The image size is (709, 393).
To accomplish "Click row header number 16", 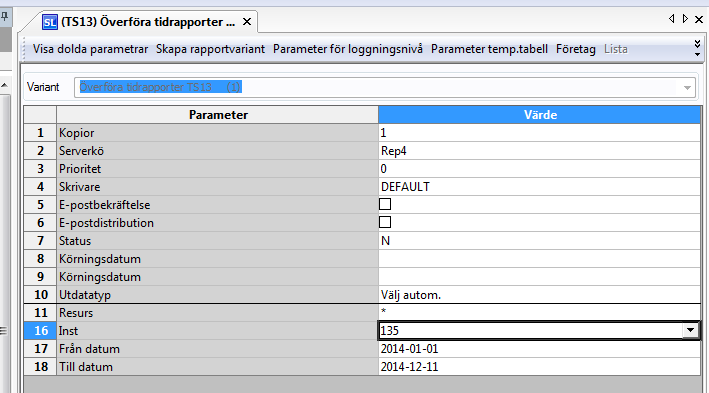I will [40, 331].
